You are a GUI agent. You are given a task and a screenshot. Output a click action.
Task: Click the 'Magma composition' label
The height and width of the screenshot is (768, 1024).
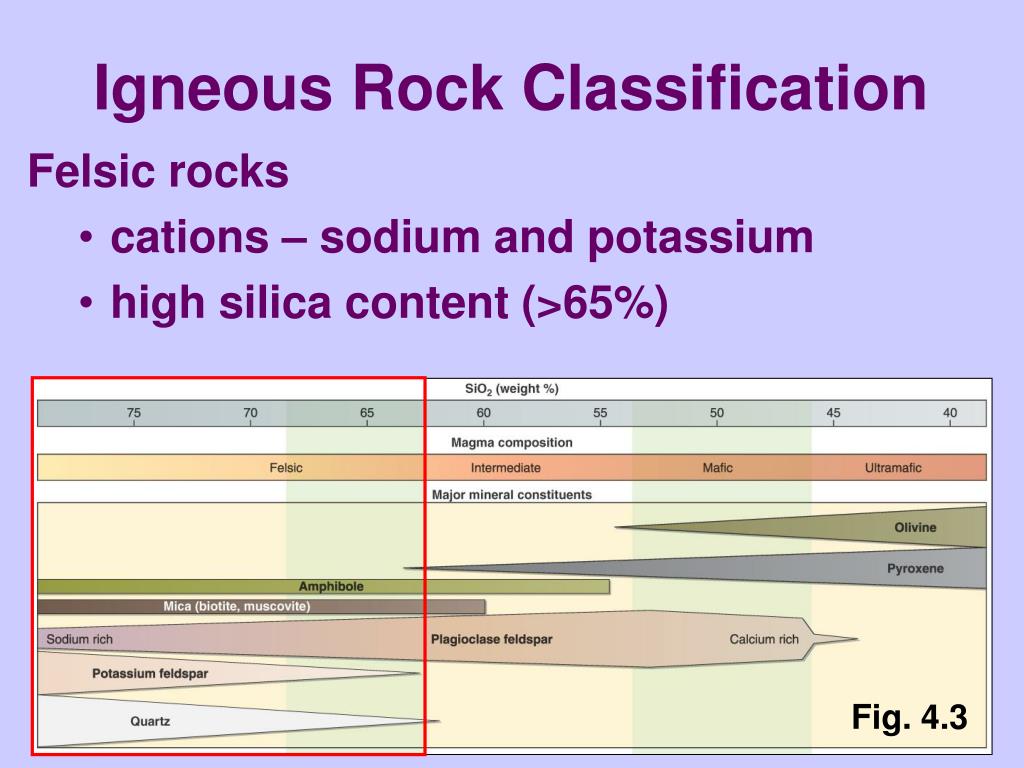(511, 442)
